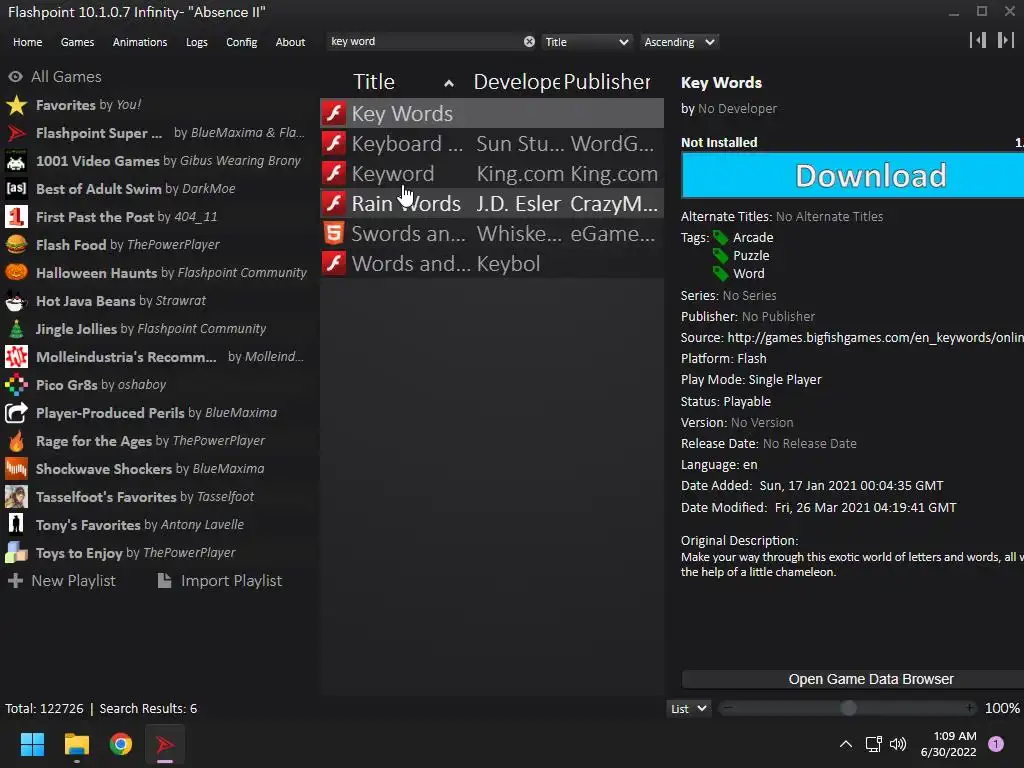Open Google Chrome from taskbar
Screen dimensions: 1024x768
(x=121, y=744)
